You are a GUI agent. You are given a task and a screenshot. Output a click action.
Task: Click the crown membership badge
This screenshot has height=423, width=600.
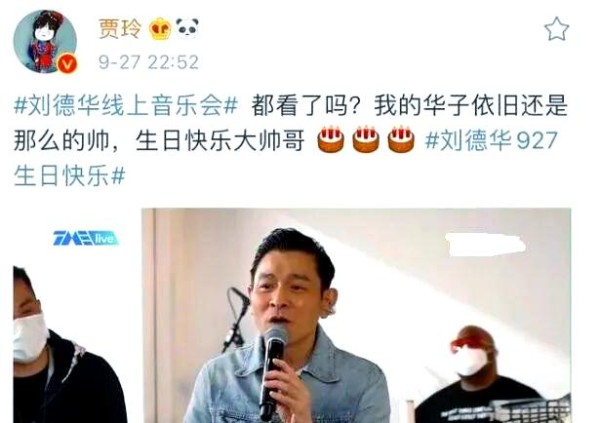click(x=160, y=28)
